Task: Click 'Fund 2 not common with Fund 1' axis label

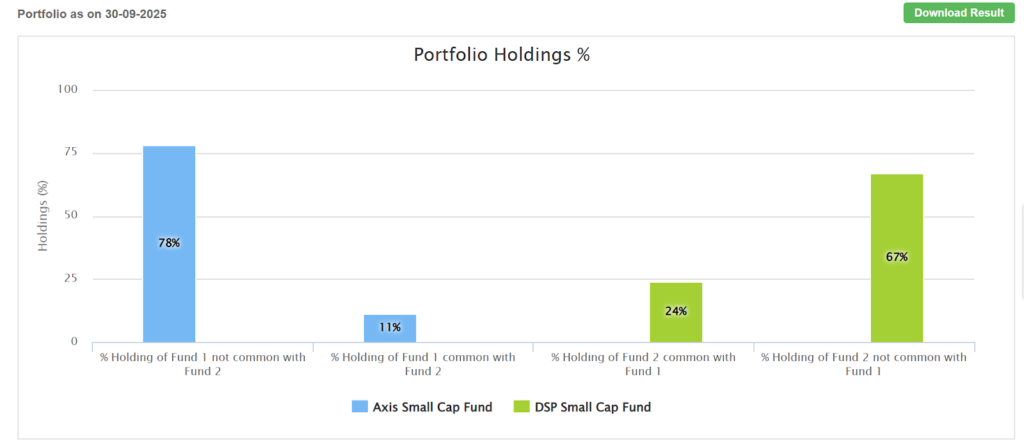Action: click(x=864, y=364)
